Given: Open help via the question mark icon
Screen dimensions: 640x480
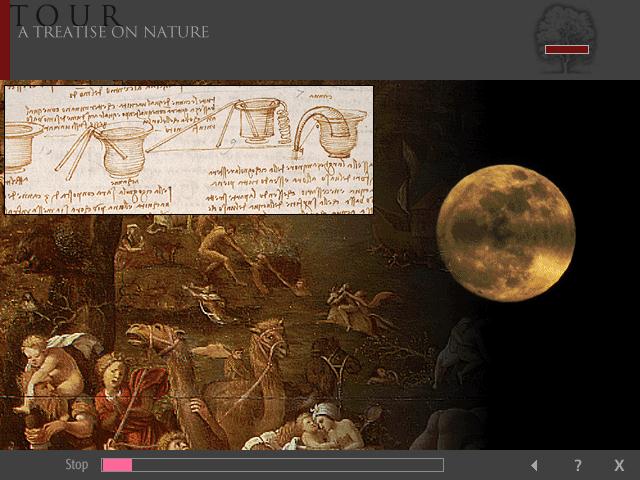Looking at the screenshot, I should coord(577,465).
